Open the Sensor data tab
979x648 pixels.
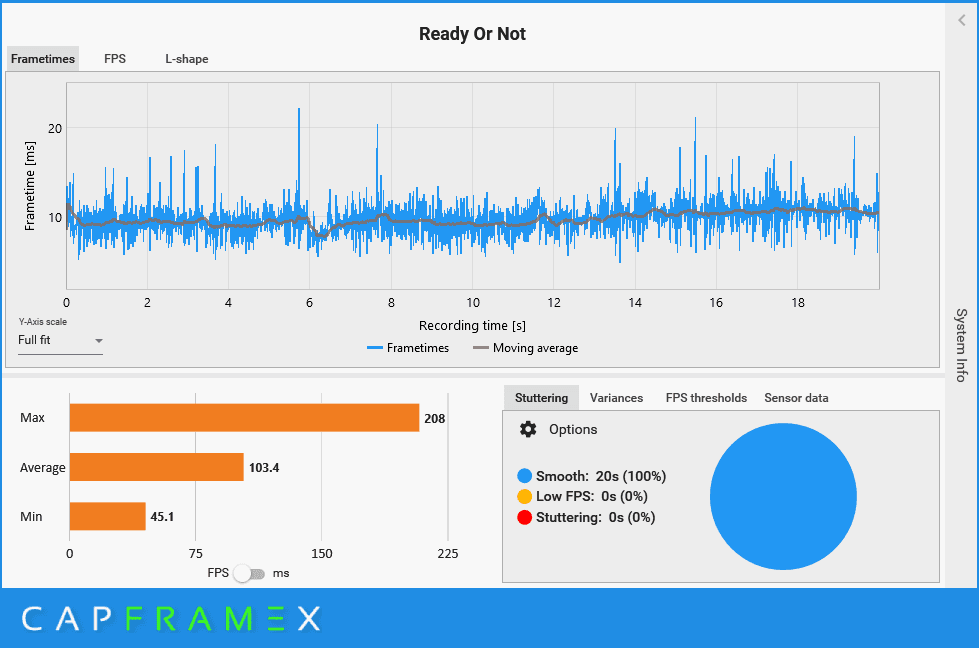coord(796,398)
